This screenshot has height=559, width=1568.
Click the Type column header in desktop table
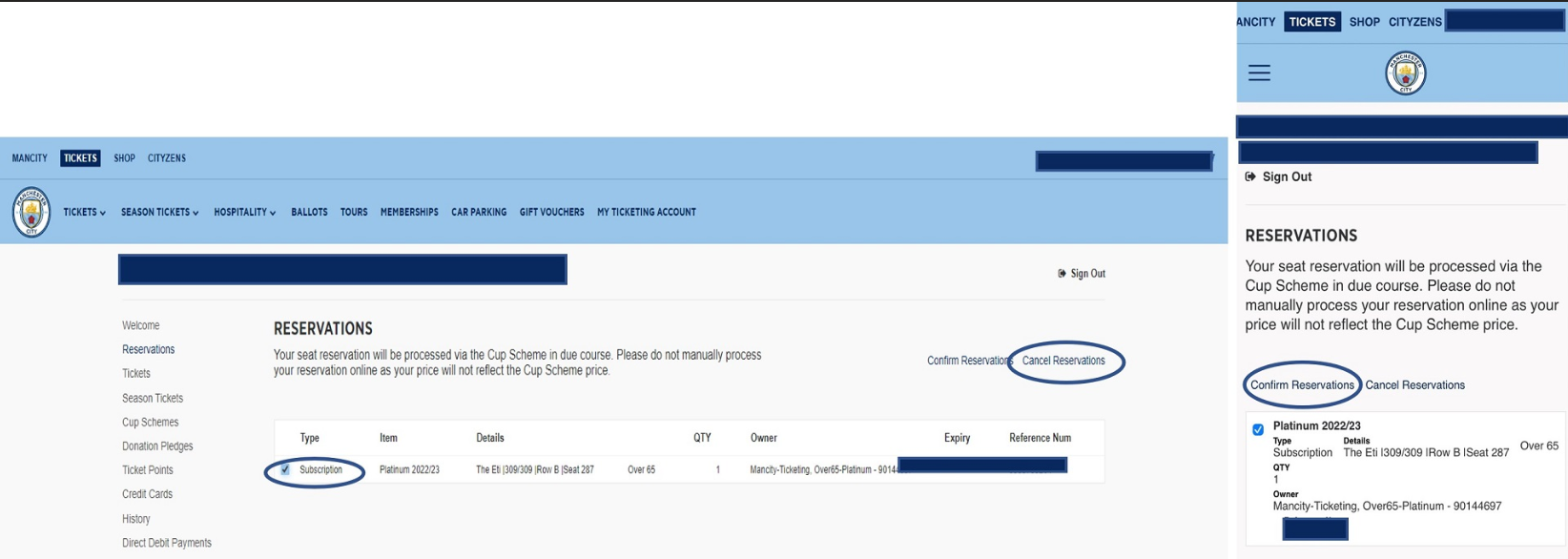click(x=310, y=438)
